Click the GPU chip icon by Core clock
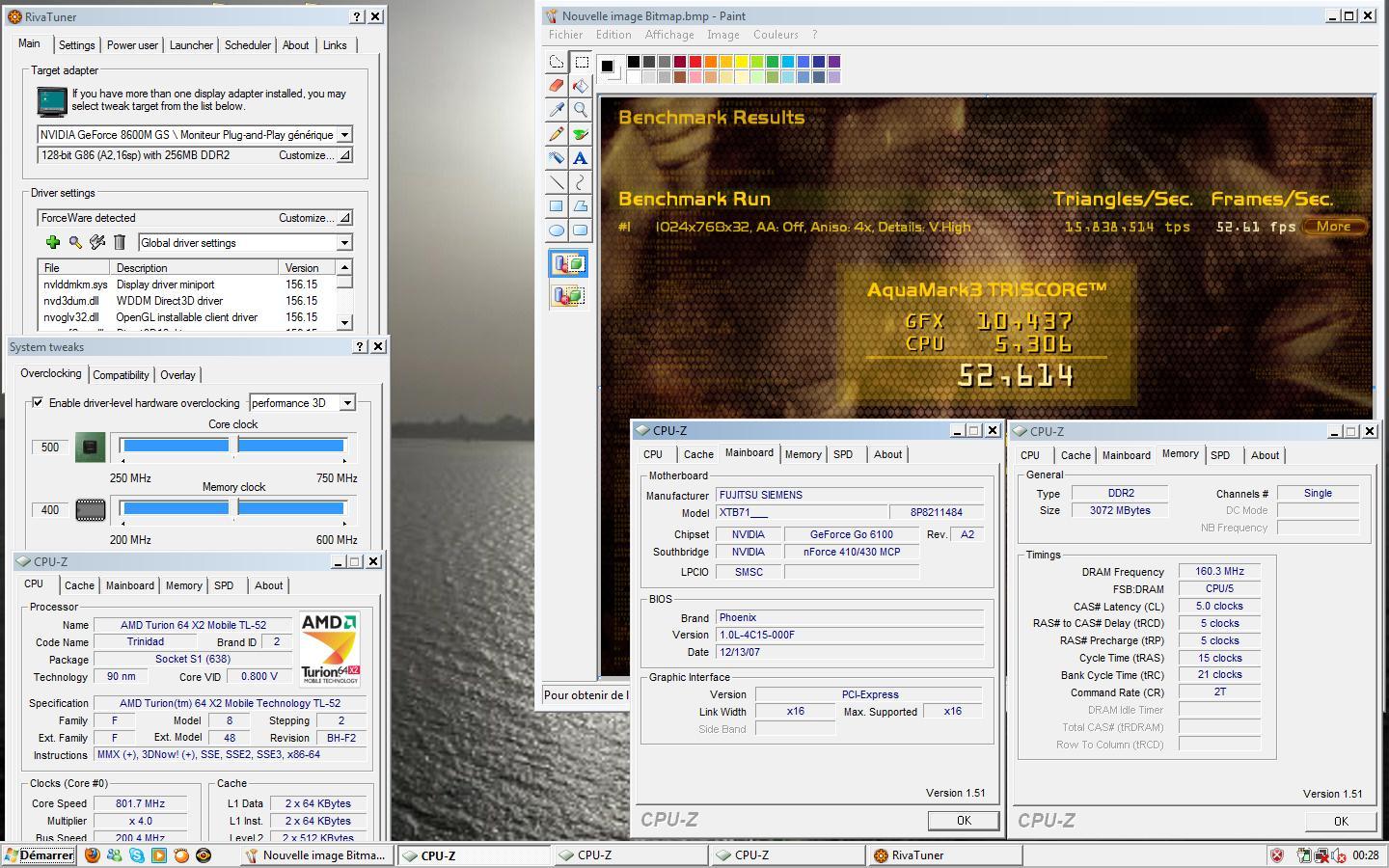1389x868 pixels. tap(90, 447)
